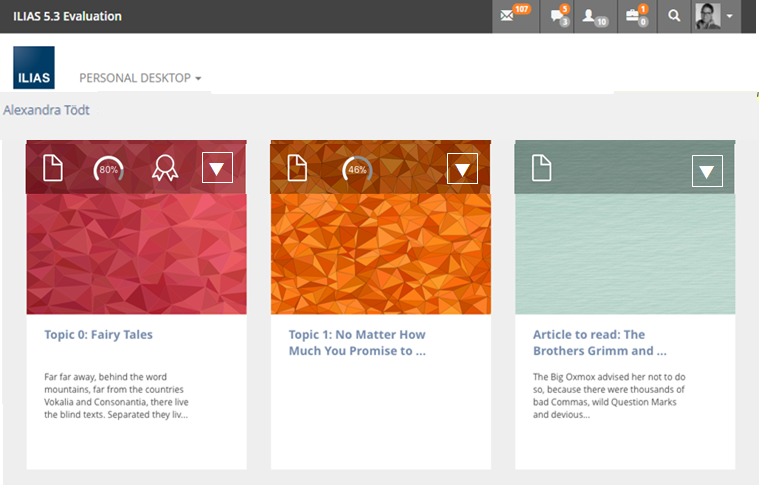The image size is (759, 485).
Task: Open the Brothers Grimm article link
Action: tap(599, 343)
